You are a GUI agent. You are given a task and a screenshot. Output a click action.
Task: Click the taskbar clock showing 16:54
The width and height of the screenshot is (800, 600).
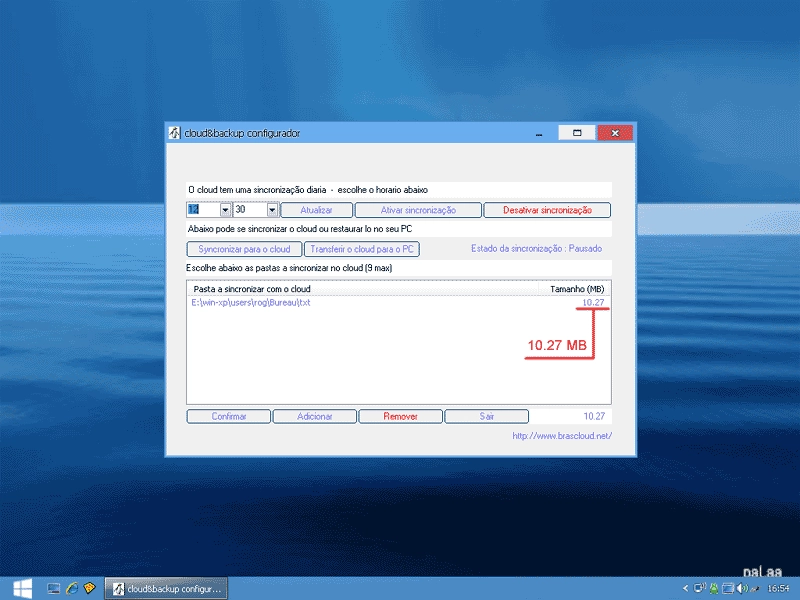point(778,588)
